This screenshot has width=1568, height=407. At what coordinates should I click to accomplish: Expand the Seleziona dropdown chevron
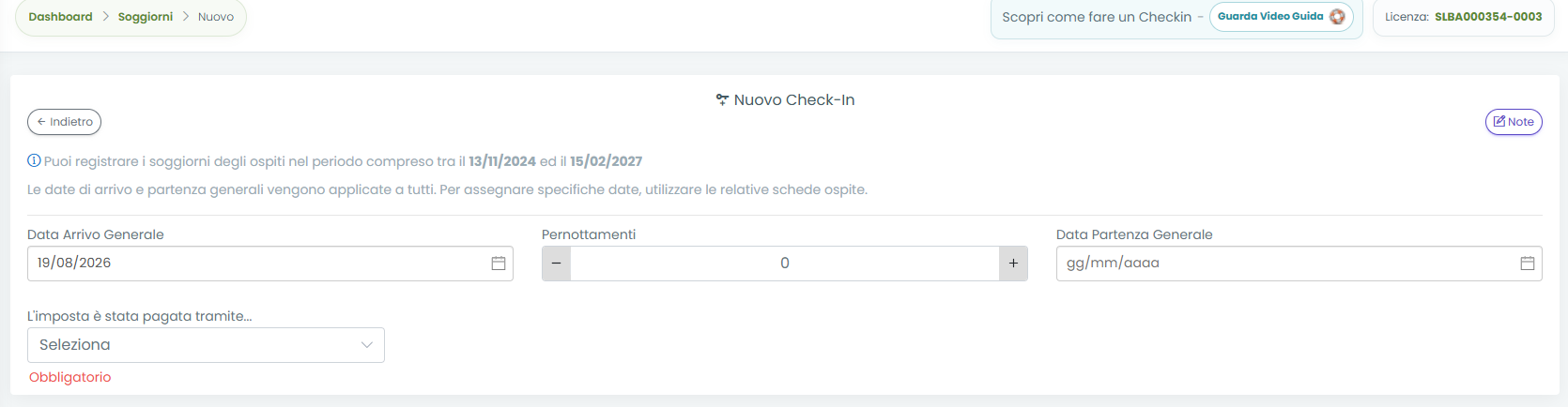point(367,345)
